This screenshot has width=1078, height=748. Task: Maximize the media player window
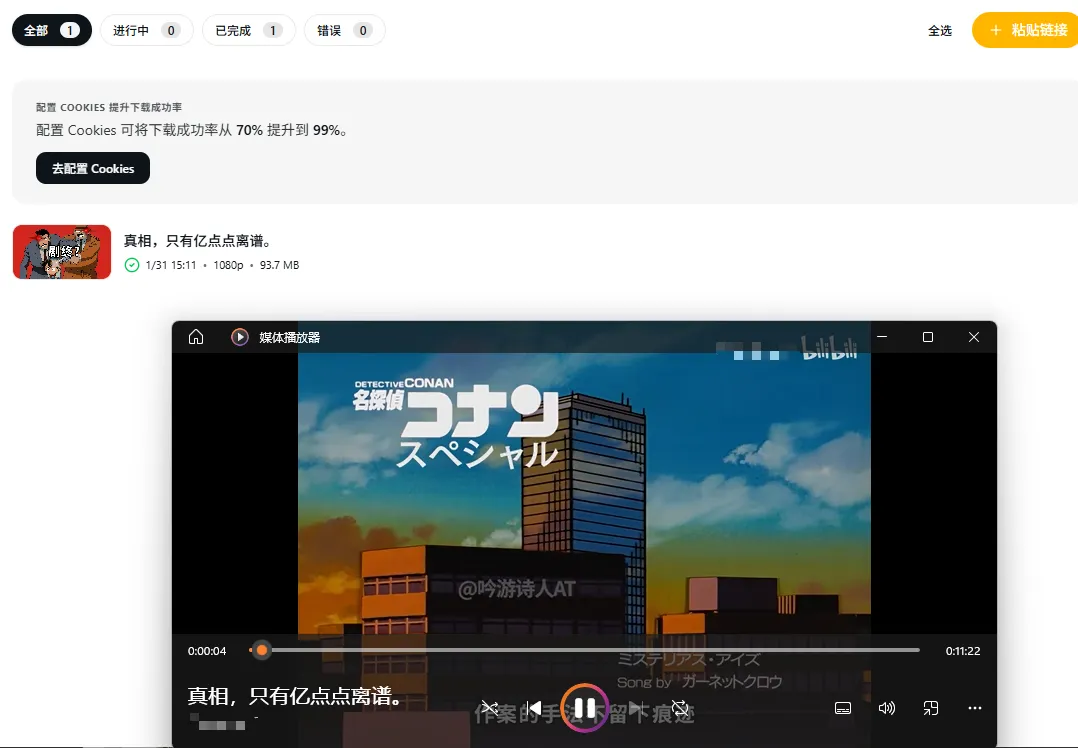(927, 337)
